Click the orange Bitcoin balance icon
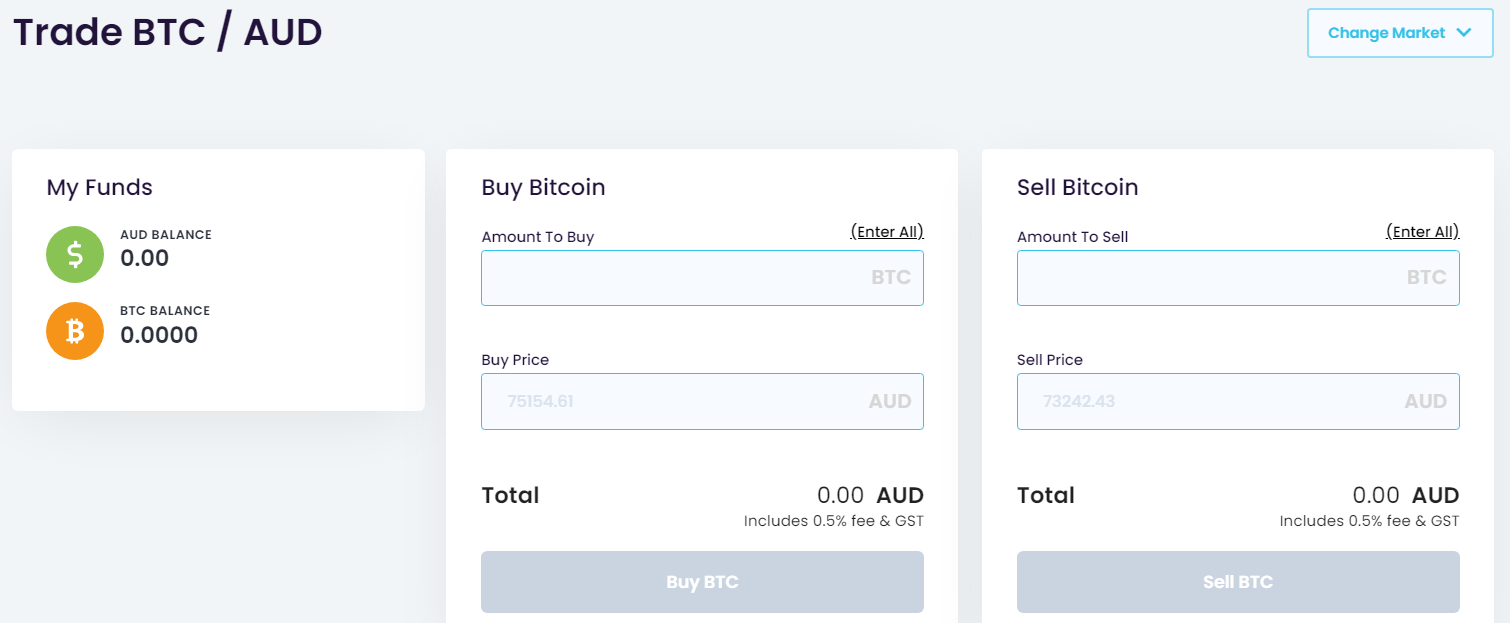This screenshot has width=1510, height=623. (x=75, y=331)
